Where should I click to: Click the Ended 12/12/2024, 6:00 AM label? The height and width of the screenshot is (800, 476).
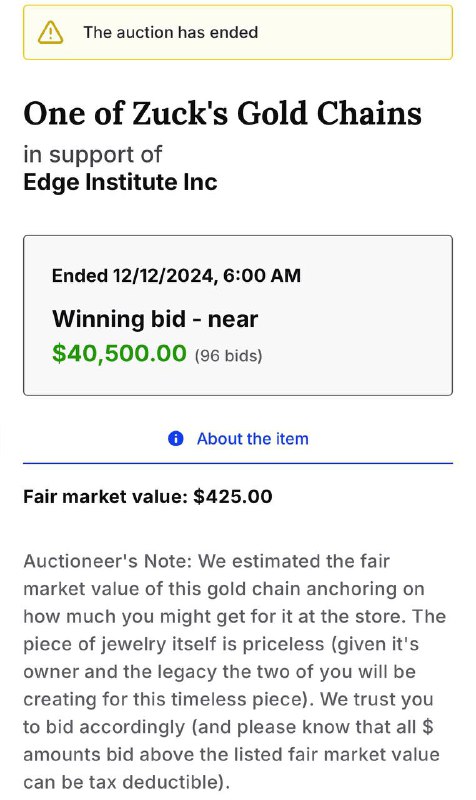pyautogui.click(x=177, y=276)
